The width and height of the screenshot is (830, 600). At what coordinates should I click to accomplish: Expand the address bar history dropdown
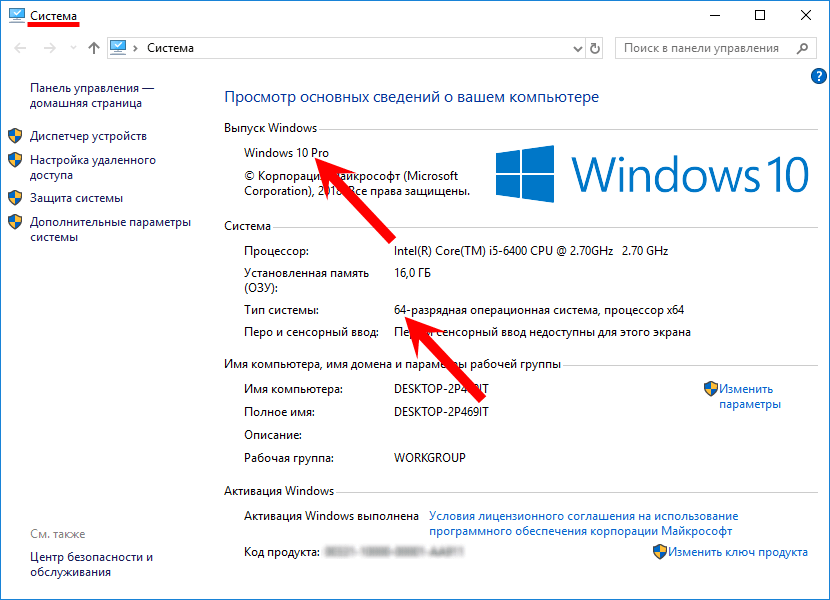[x=578, y=49]
